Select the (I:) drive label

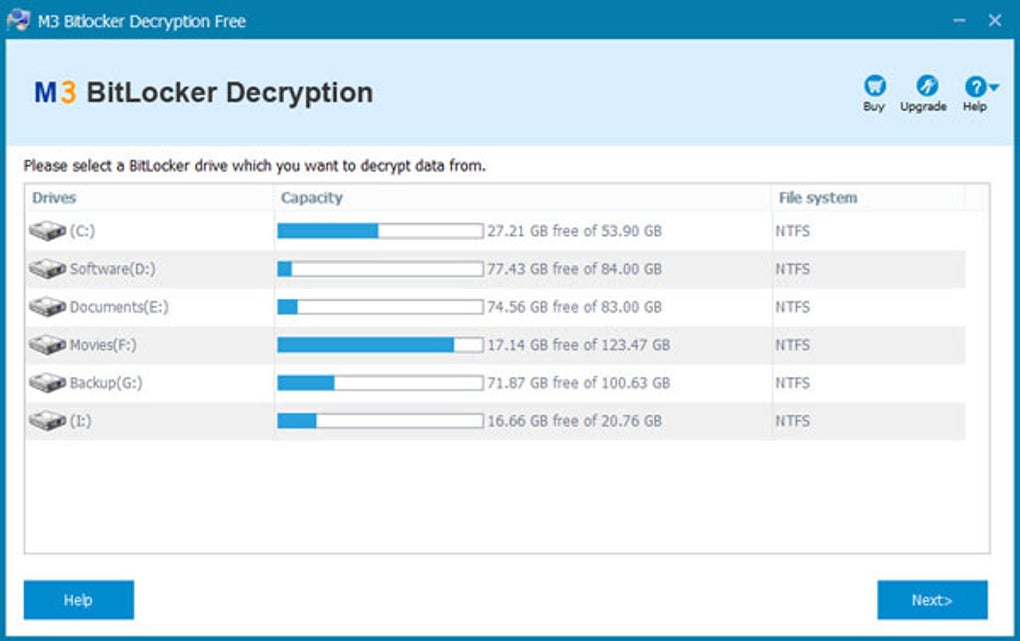(x=81, y=421)
